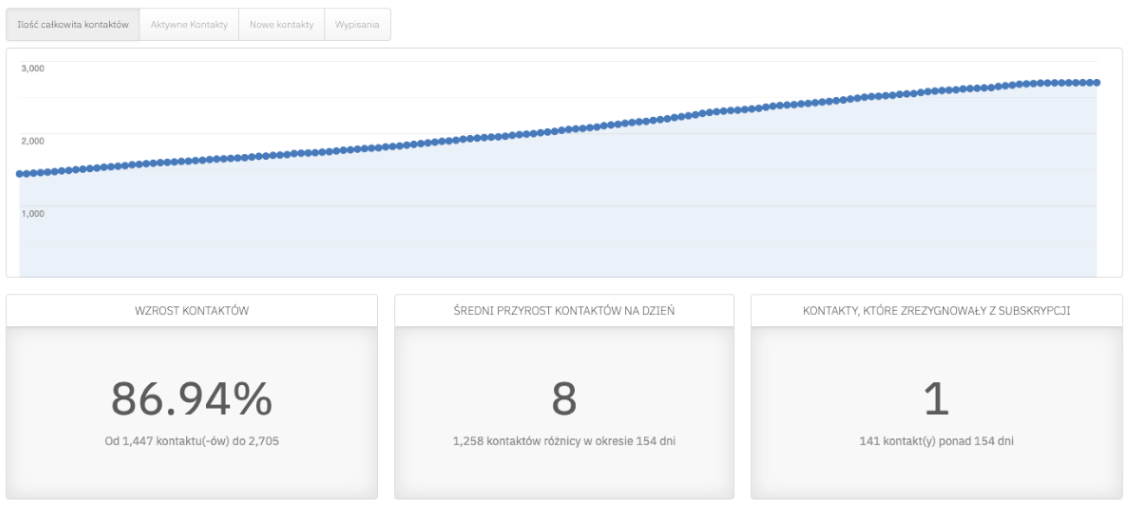Click the 2,000 y-axis label
1131x510 pixels.
(33, 140)
